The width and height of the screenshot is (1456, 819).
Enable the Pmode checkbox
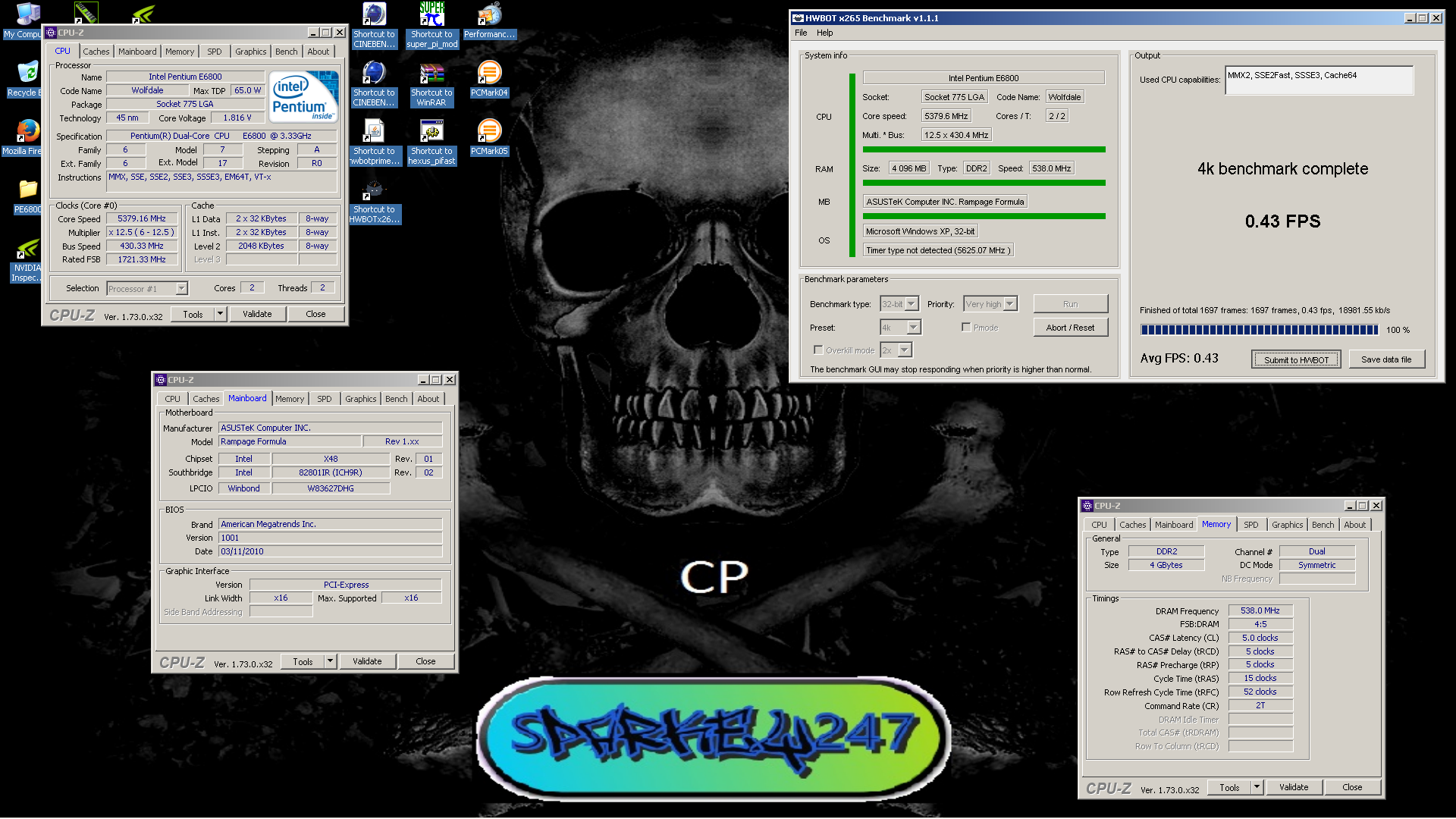tap(966, 327)
